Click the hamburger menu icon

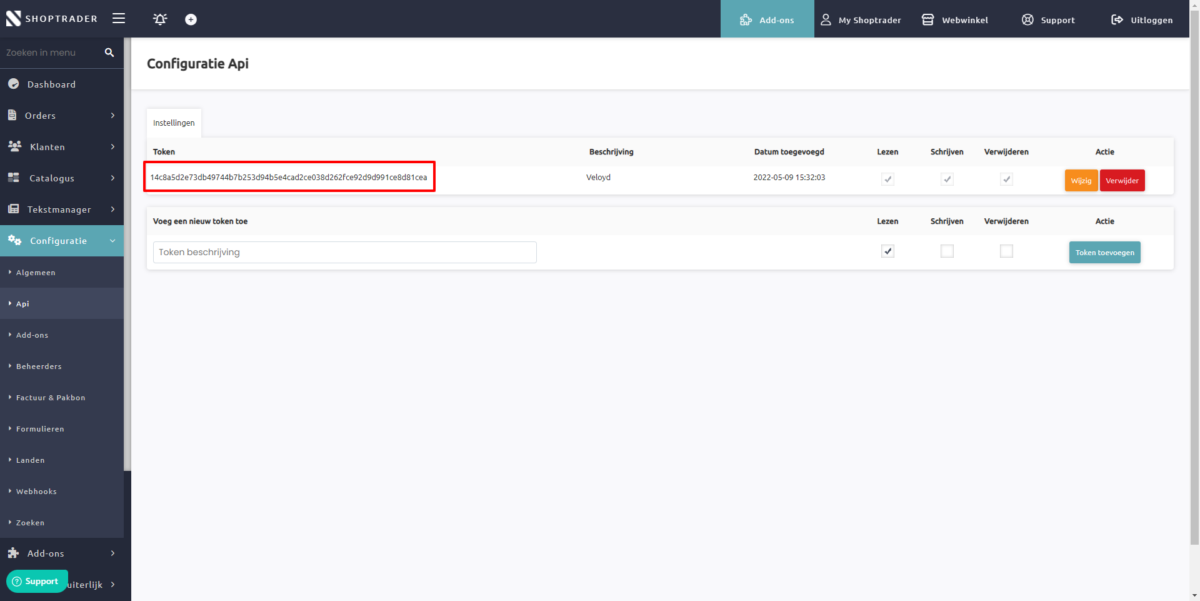coord(118,19)
